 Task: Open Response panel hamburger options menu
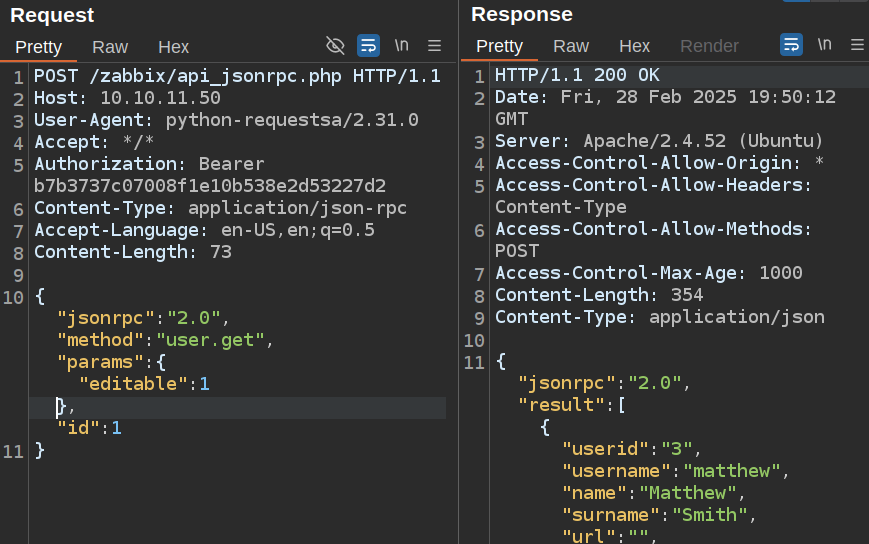coord(857,45)
